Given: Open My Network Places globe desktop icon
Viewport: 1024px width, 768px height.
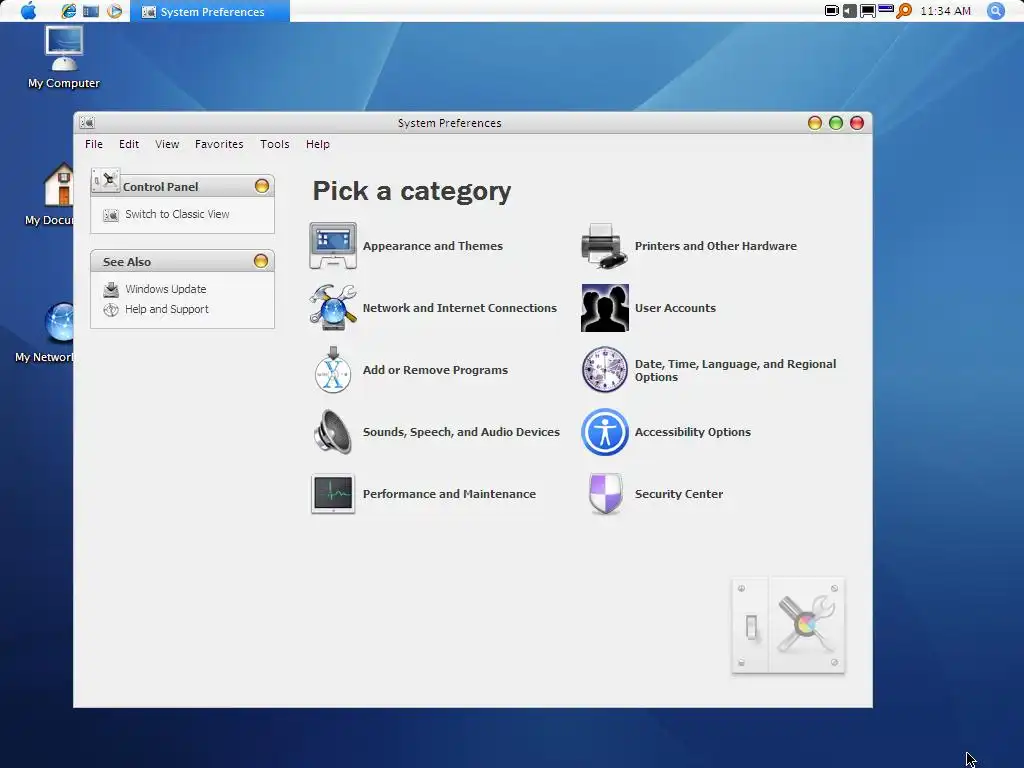Looking at the screenshot, I should tap(59, 322).
